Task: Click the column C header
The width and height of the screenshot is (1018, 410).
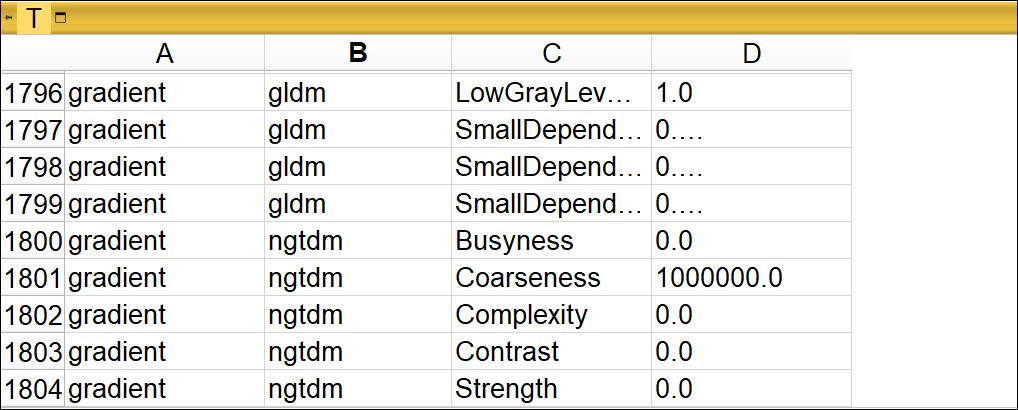Action: 551,55
